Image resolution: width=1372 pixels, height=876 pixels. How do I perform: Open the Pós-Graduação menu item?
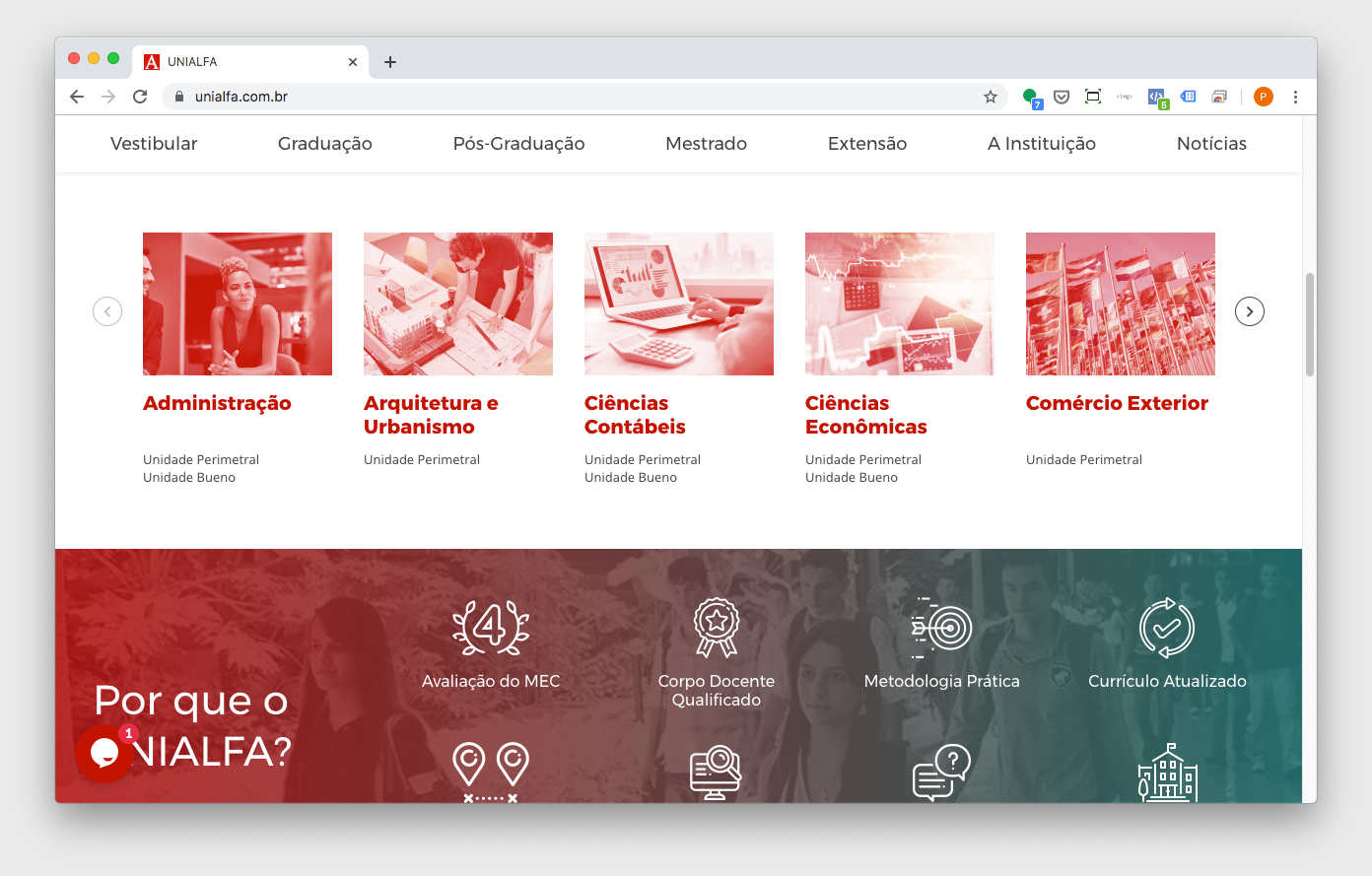tap(519, 144)
